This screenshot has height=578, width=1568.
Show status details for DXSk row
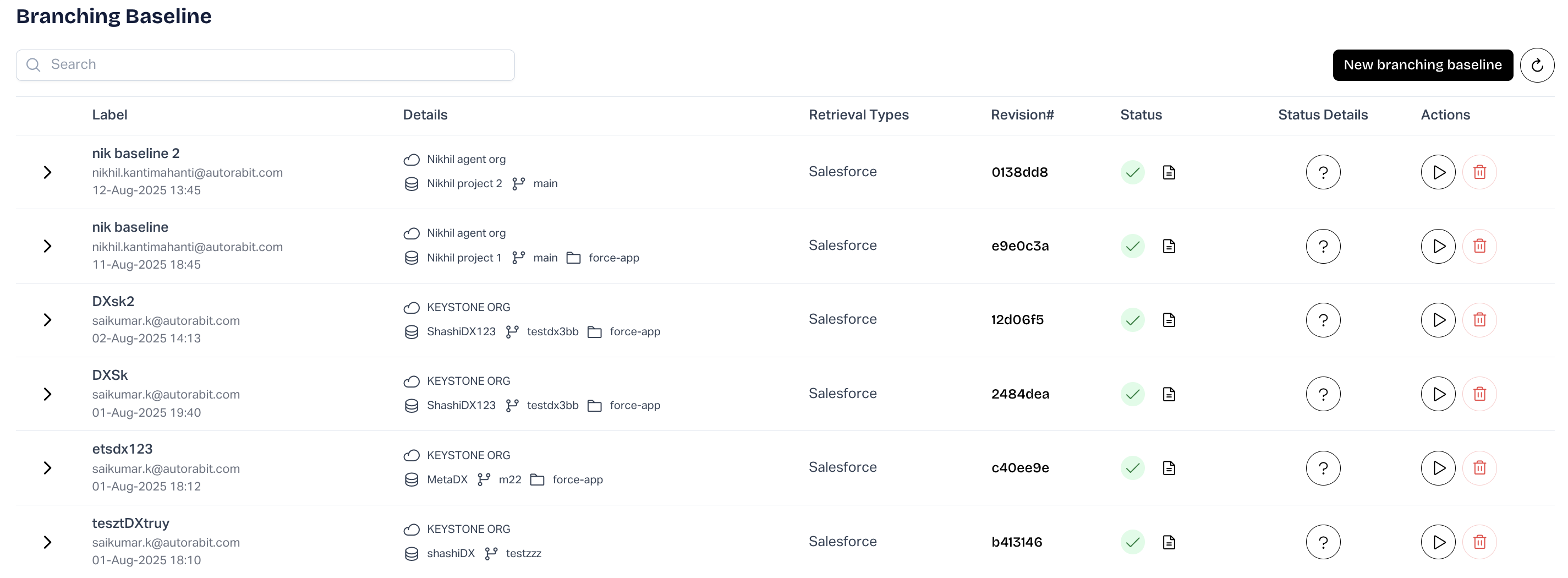coord(1323,394)
